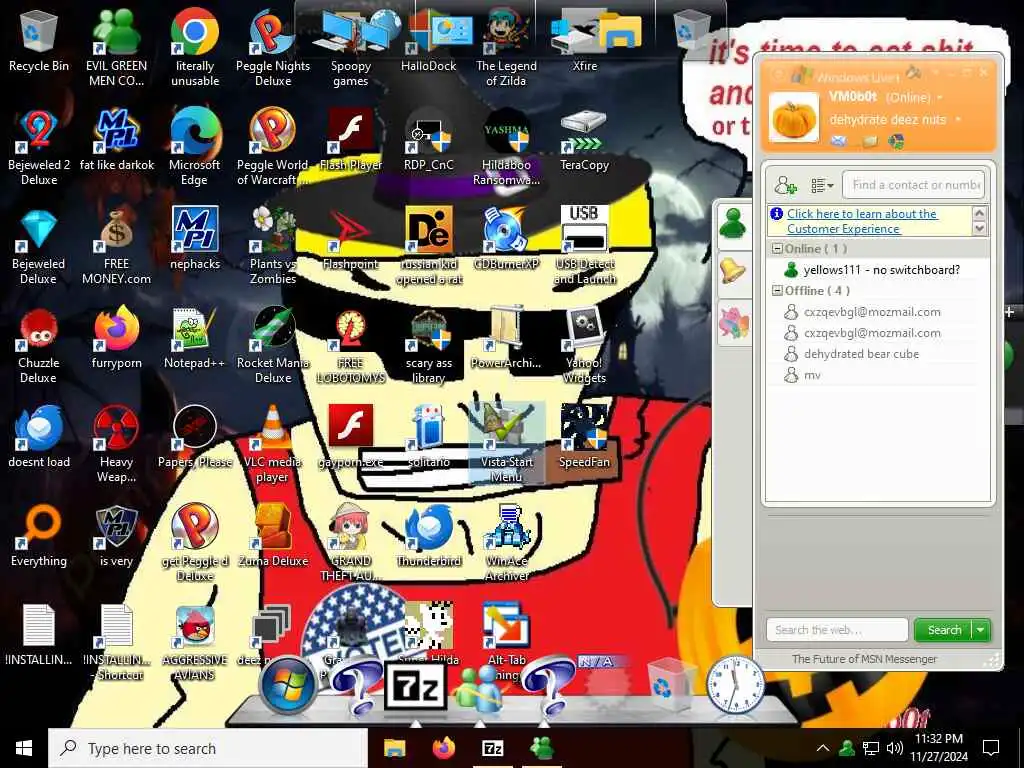This screenshot has width=1024, height=768.
Task: Open Peggle Nights Deluxe shortcut
Action: [x=273, y=48]
